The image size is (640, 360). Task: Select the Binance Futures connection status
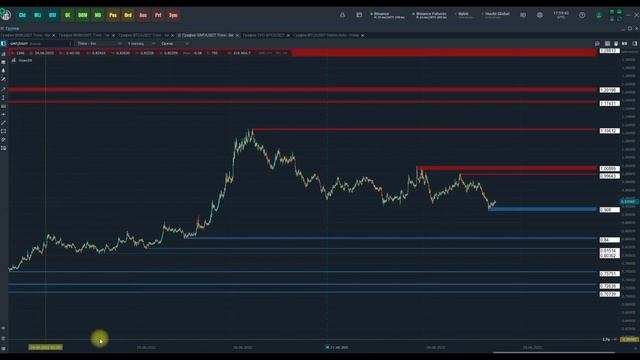(430, 15)
